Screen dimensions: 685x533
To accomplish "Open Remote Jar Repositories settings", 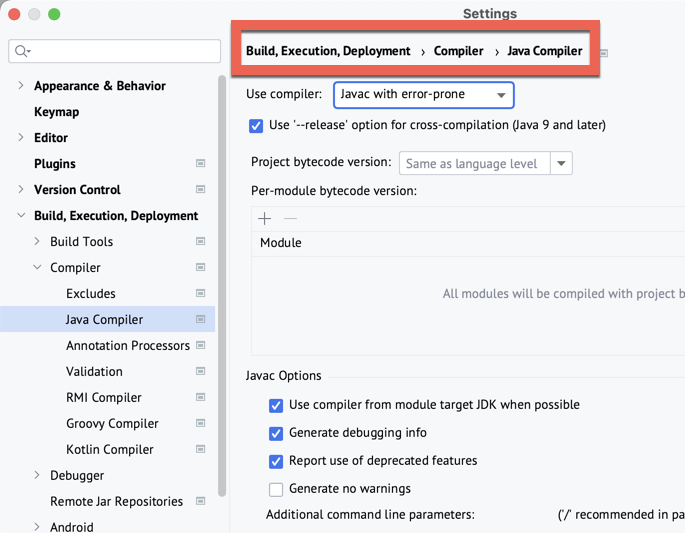I will click(x=116, y=502).
